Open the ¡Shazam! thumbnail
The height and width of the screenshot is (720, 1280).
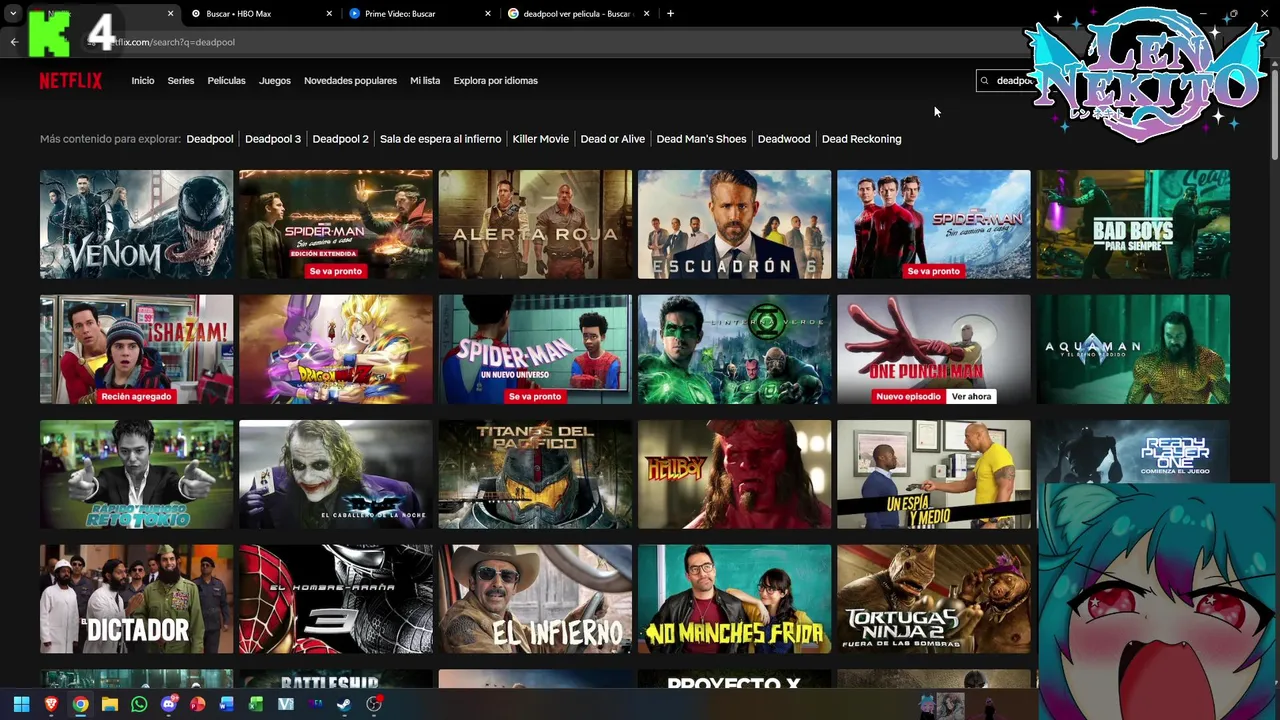137,349
